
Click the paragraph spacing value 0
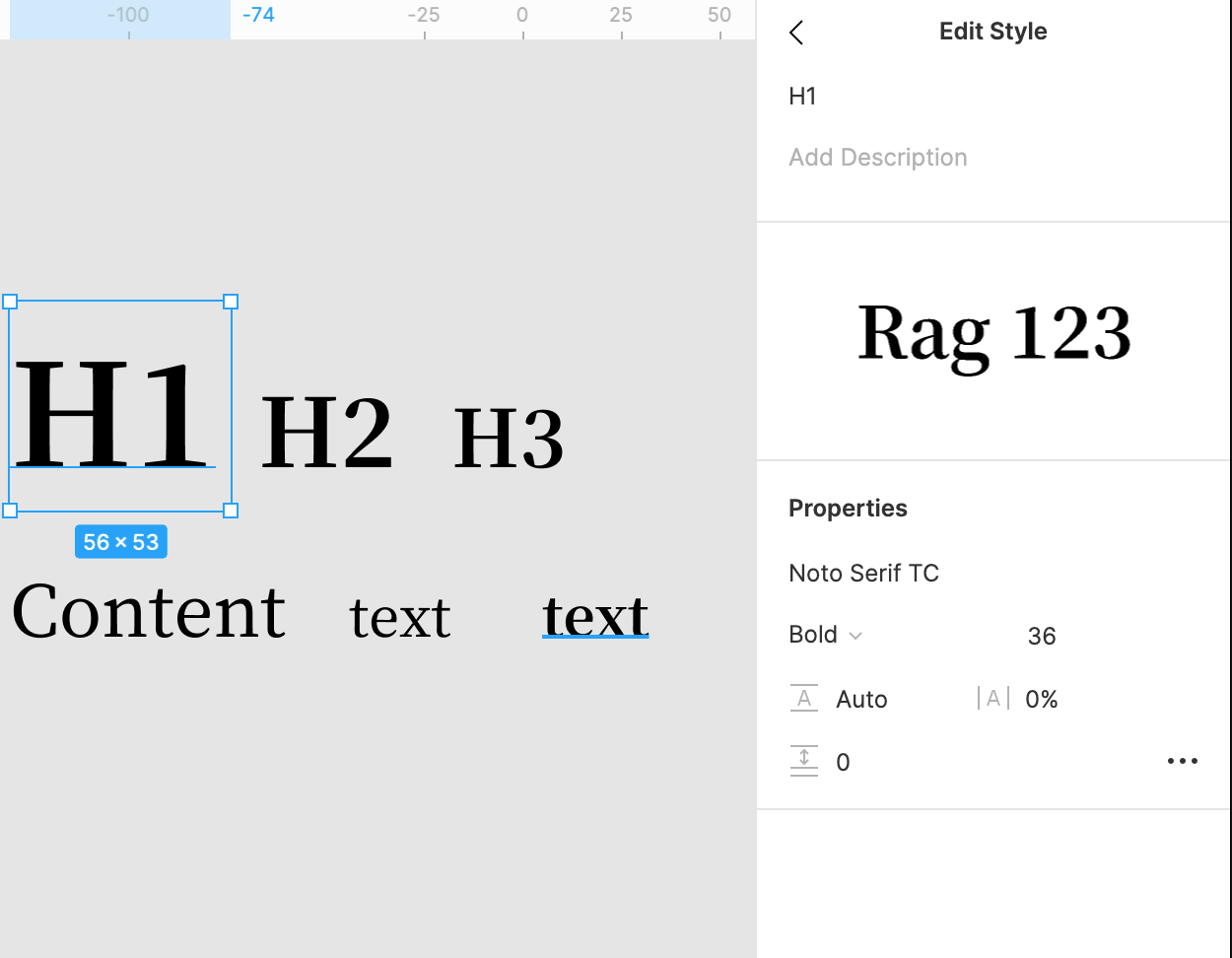(843, 763)
